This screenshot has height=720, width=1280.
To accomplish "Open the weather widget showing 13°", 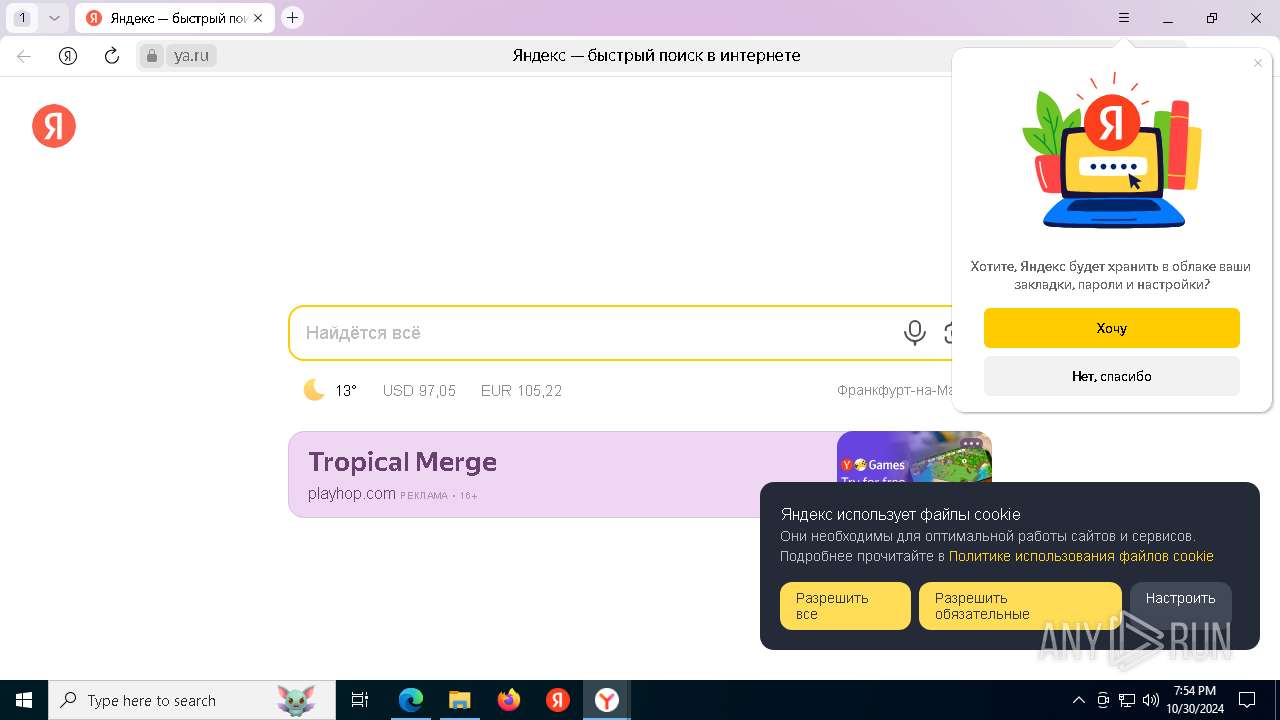I will coord(330,390).
